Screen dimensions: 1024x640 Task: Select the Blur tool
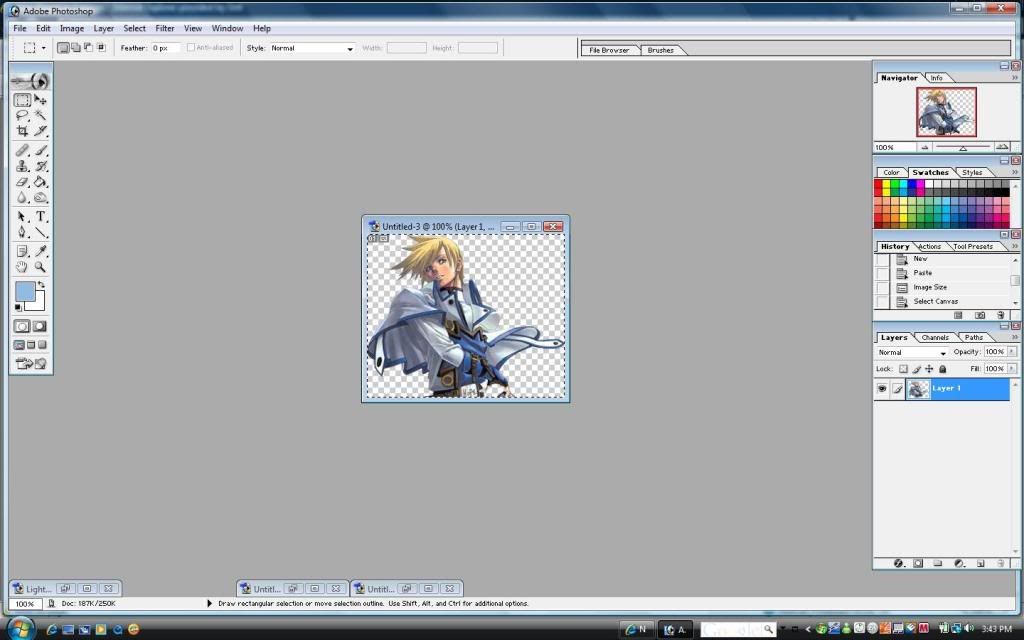[x=22, y=198]
